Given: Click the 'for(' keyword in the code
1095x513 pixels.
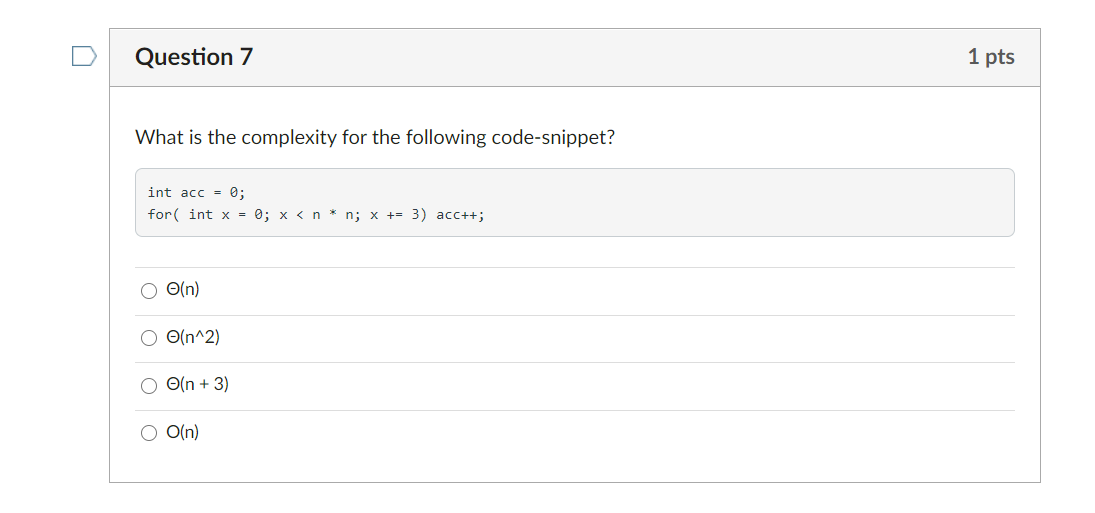Looking at the screenshot, I should tap(163, 214).
